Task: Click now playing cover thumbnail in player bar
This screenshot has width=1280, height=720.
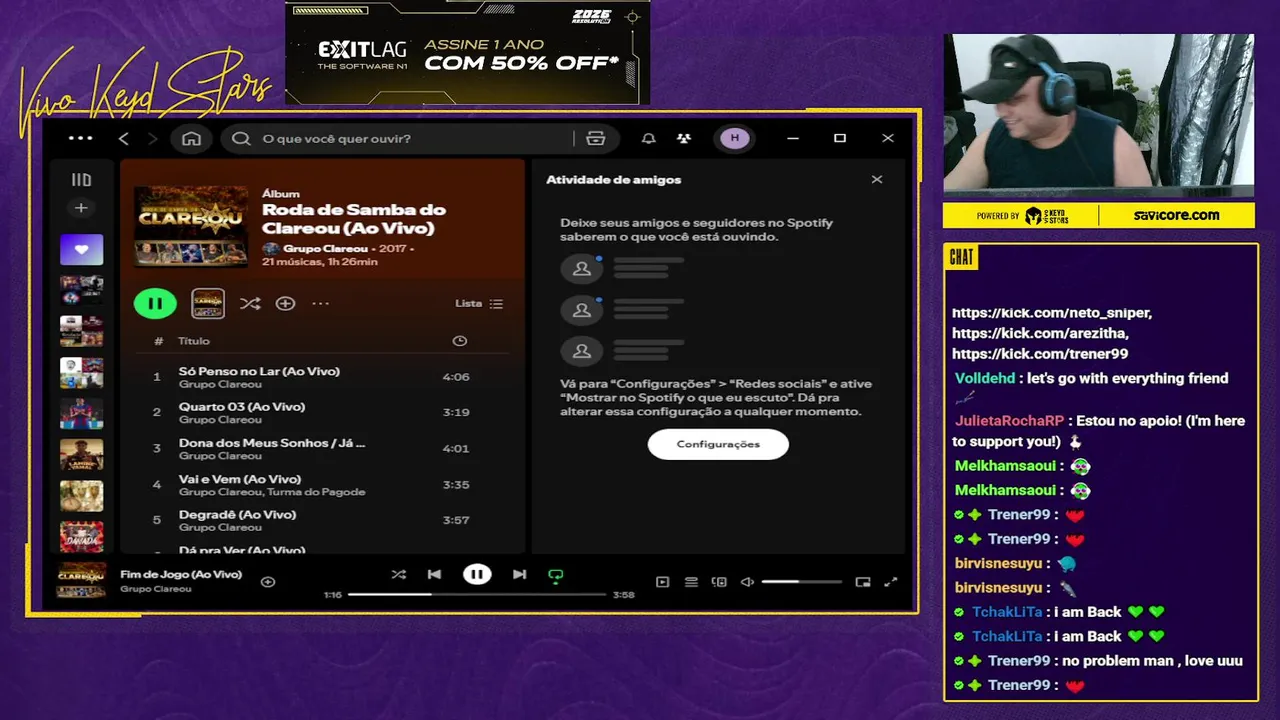Action: tap(81, 580)
